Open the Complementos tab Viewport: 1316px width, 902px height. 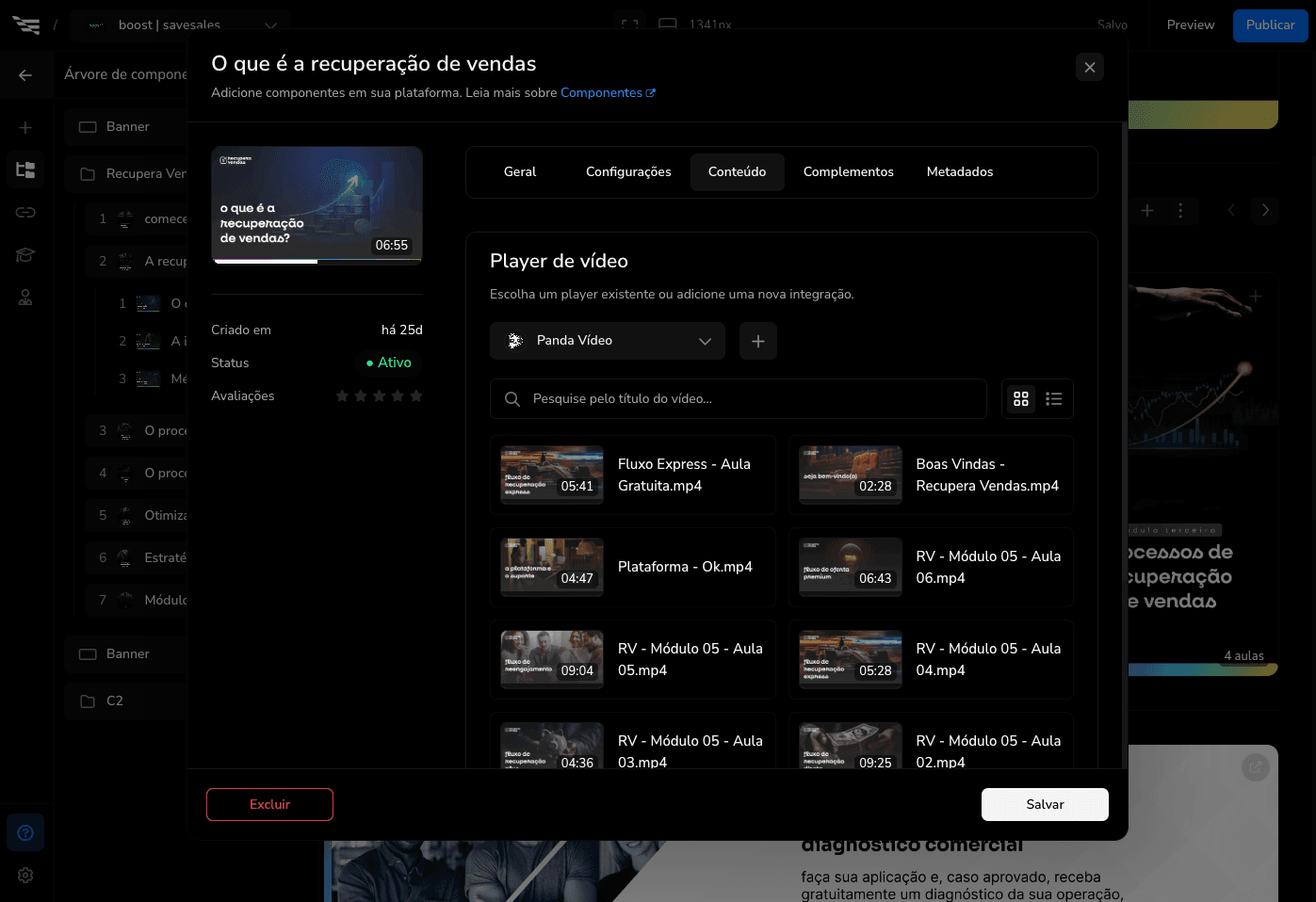[849, 172]
